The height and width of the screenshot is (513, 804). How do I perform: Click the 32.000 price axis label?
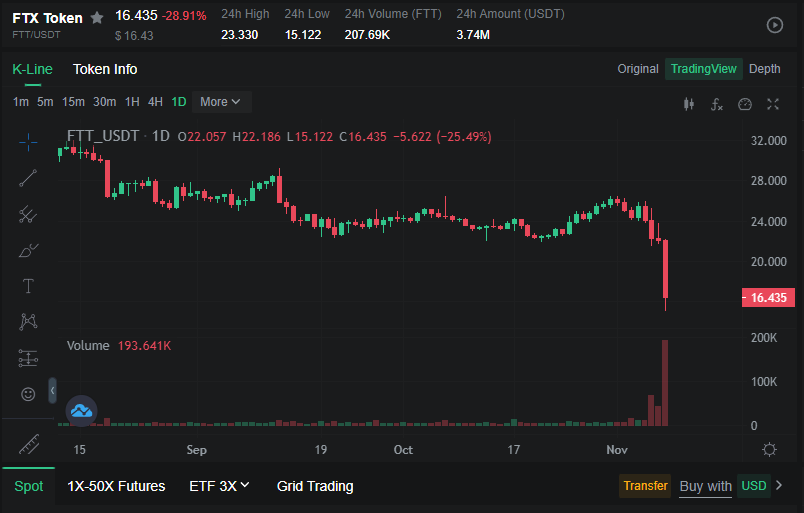(x=769, y=141)
